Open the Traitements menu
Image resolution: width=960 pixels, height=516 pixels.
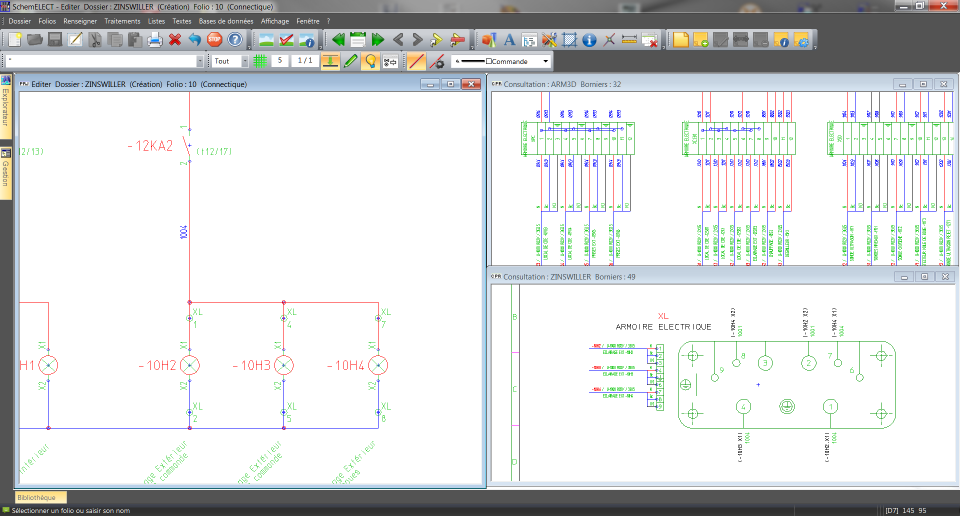pyautogui.click(x=122, y=21)
